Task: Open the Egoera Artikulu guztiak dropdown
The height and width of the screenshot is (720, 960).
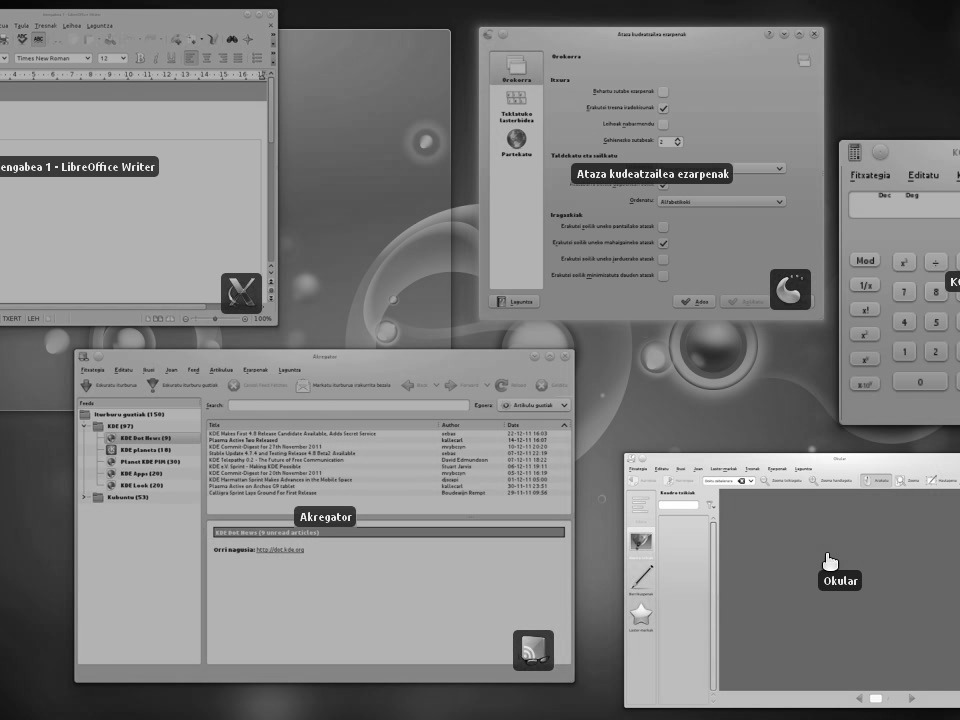Action: (x=534, y=405)
